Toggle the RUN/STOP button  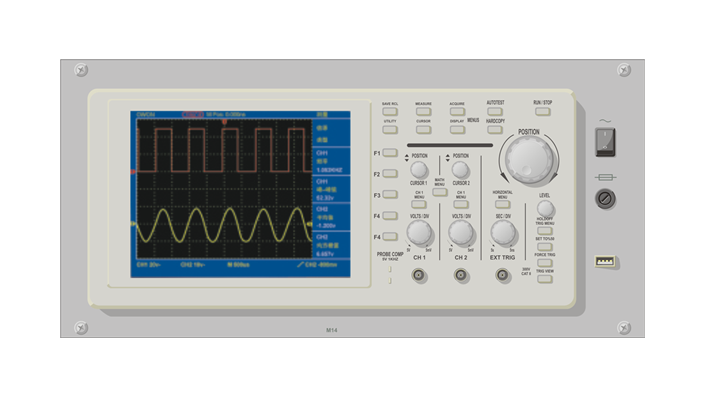[543, 111]
